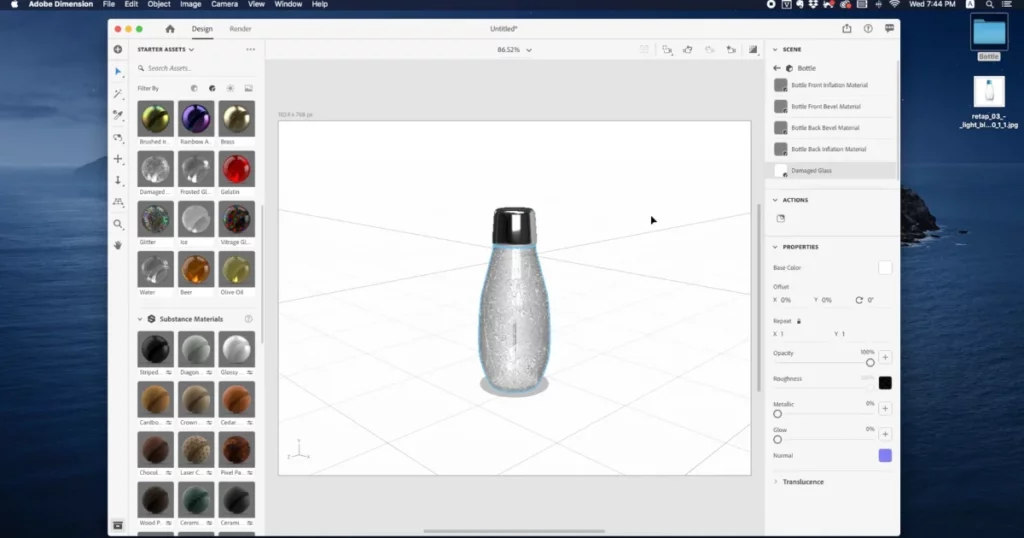The height and width of the screenshot is (538, 1024).
Task: Open Spotlight search in menu bar
Action: tap(989, 4)
